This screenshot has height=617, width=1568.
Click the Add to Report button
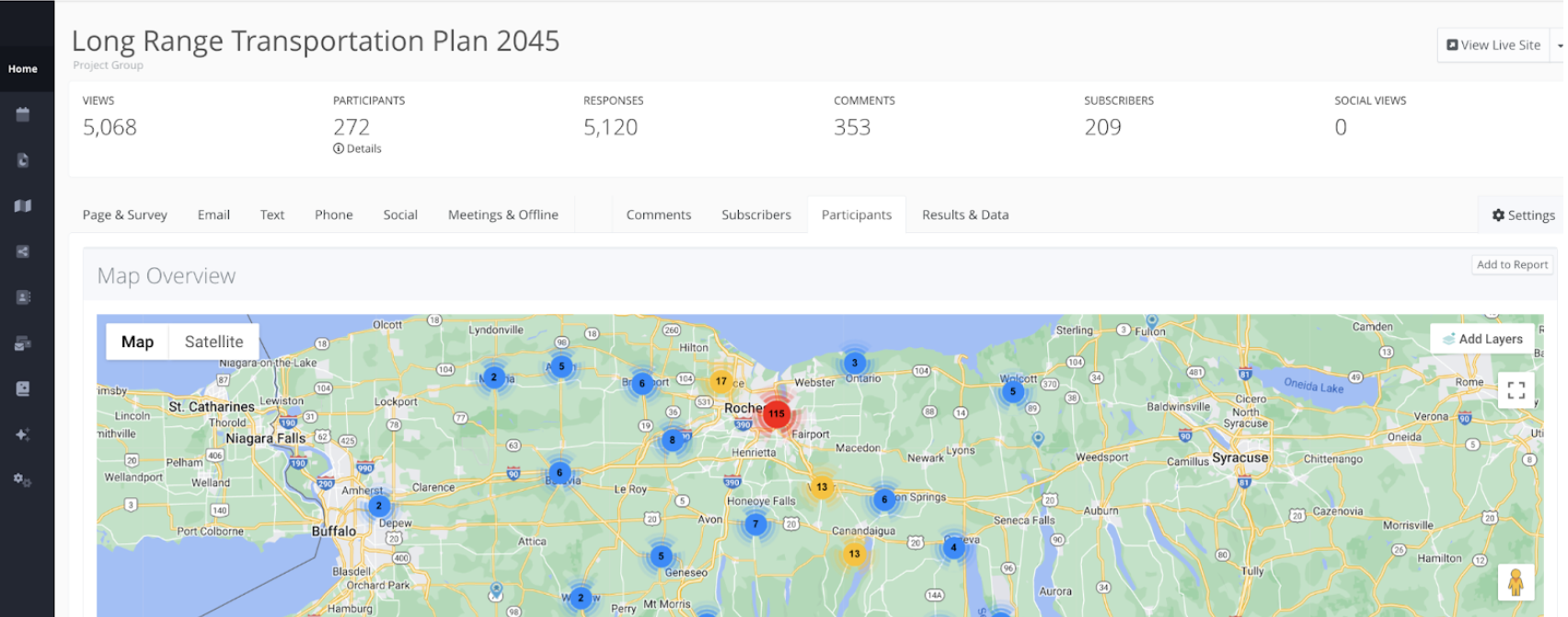coord(1512,264)
